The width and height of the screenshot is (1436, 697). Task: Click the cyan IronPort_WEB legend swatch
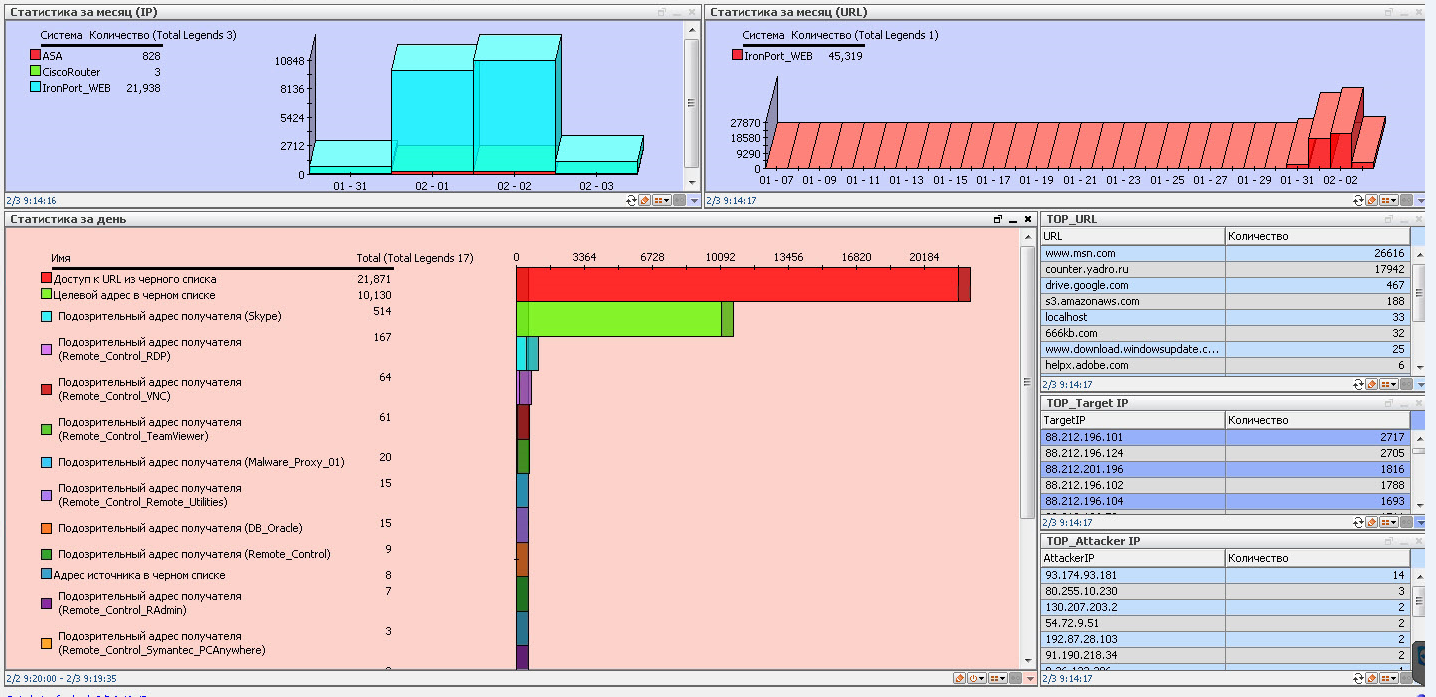click(x=36, y=88)
